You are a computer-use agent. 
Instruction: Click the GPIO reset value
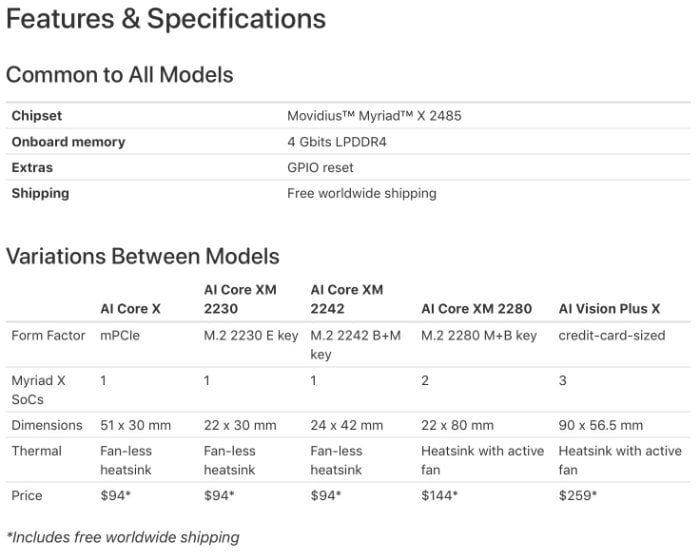tap(320, 167)
